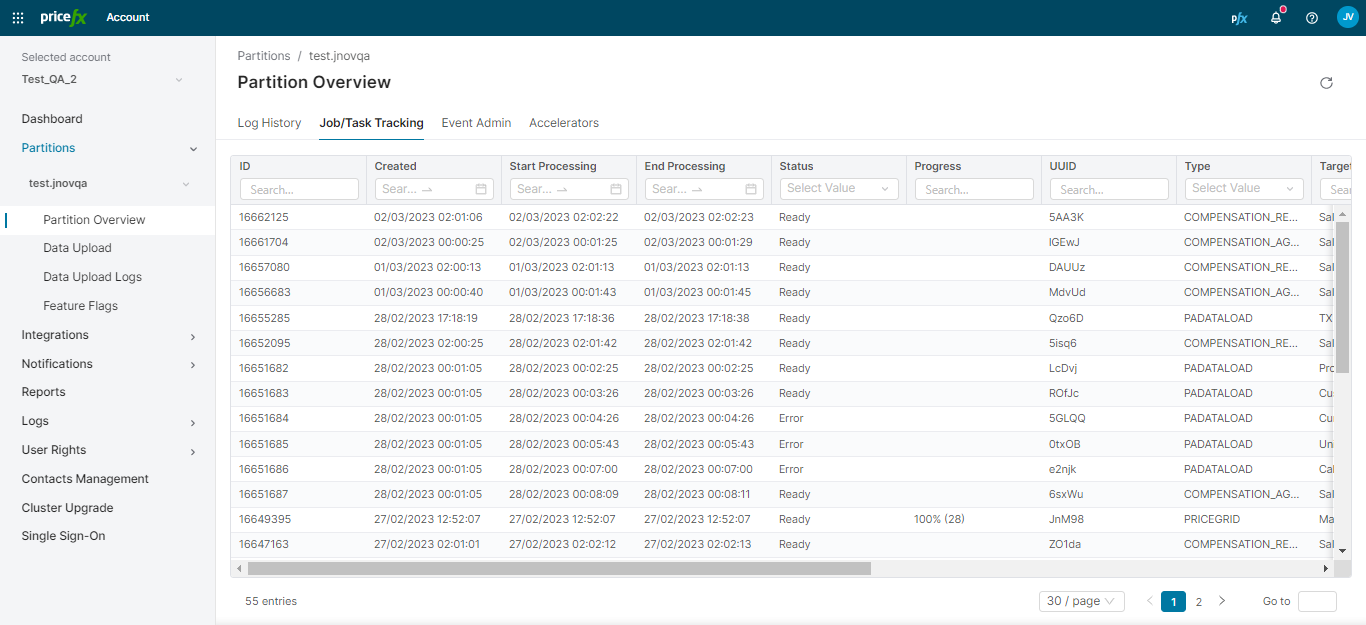Open the app launcher grid icon
The height and width of the screenshot is (625, 1366).
[x=18, y=17]
